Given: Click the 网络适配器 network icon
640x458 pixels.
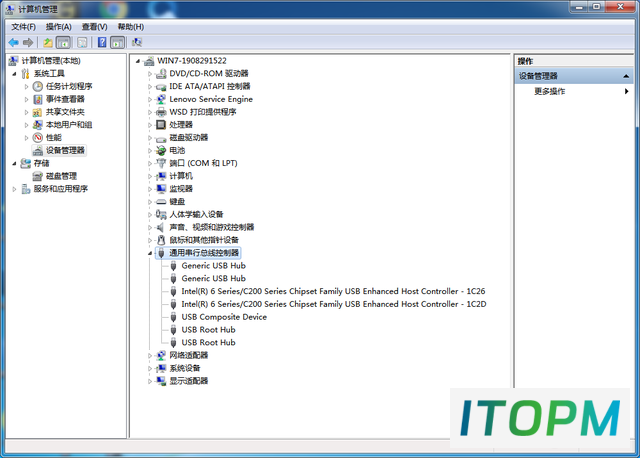Looking at the screenshot, I should (161, 355).
